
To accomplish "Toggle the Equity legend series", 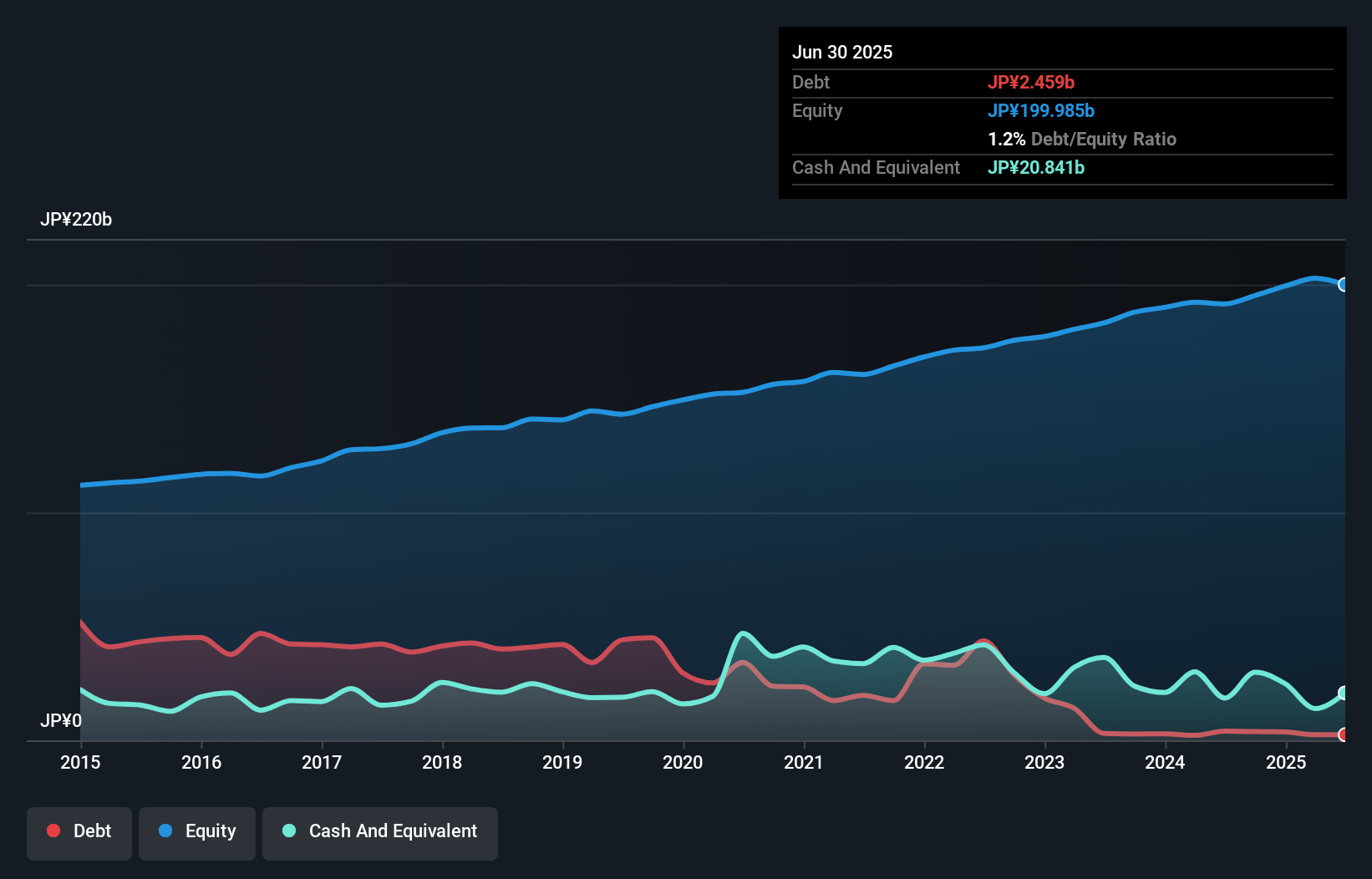I will [x=197, y=831].
